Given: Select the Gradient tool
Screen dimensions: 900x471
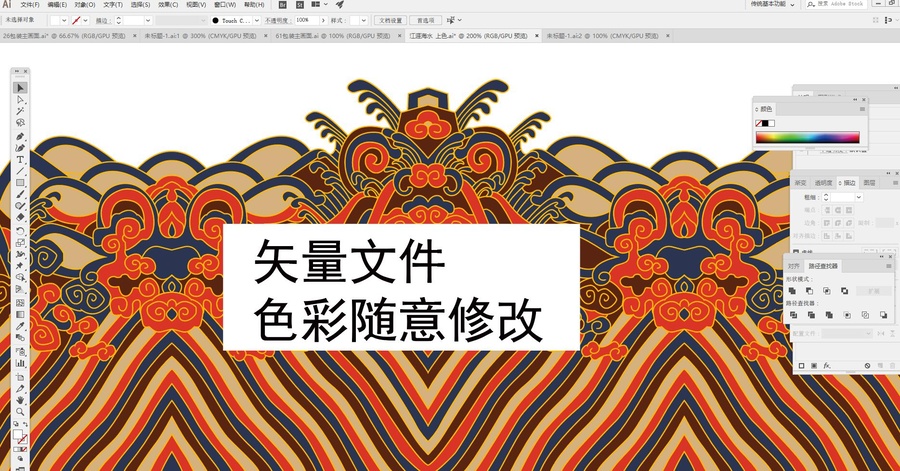Looking at the screenshot, I should (x=20, y=314).
